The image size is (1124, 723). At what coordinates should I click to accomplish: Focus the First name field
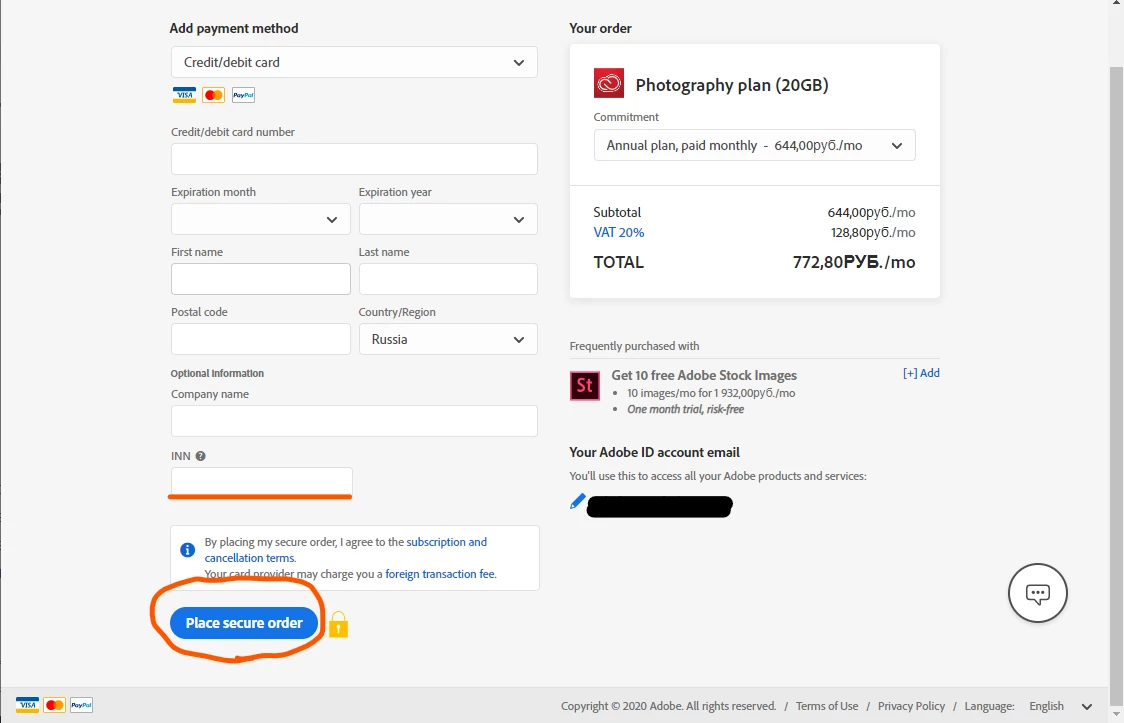[260, 279]
